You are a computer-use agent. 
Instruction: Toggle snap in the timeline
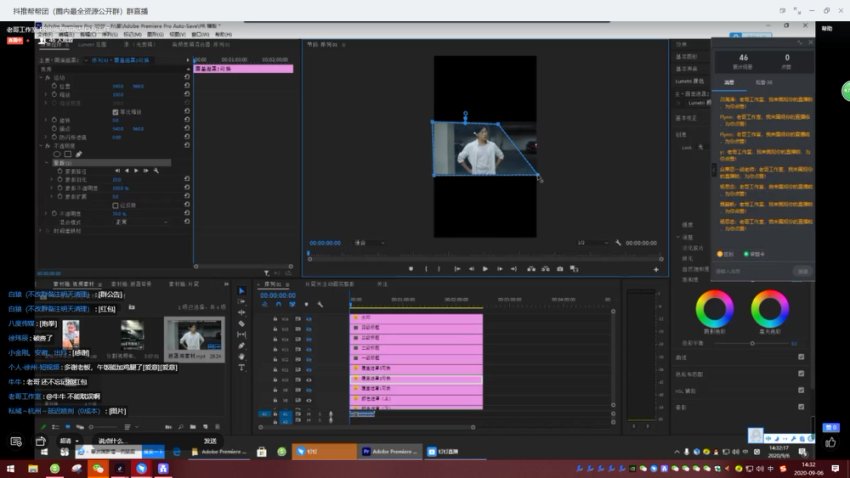pyautogui.click(x=278, y=305)
